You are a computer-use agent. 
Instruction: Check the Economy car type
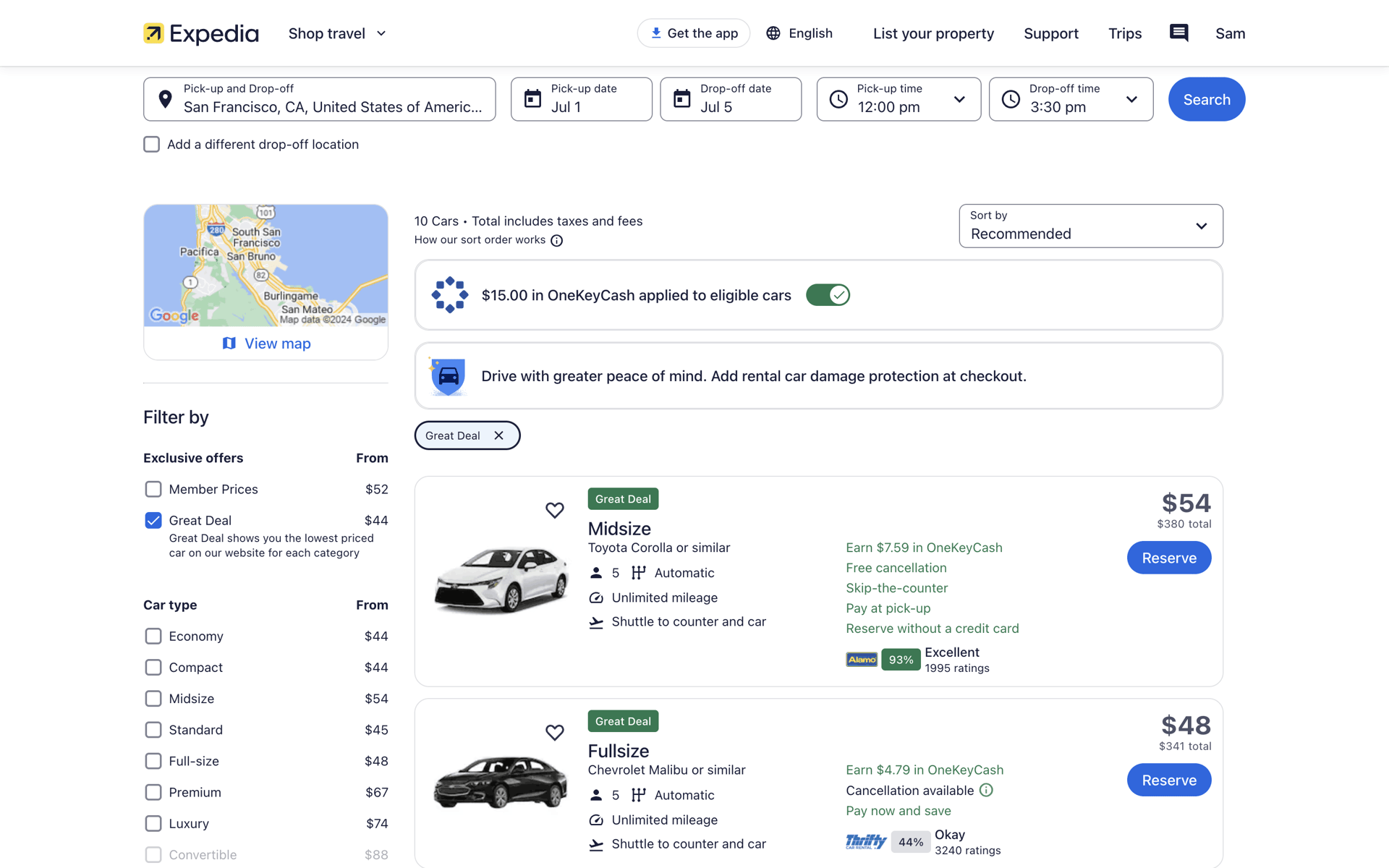point(153,636)
